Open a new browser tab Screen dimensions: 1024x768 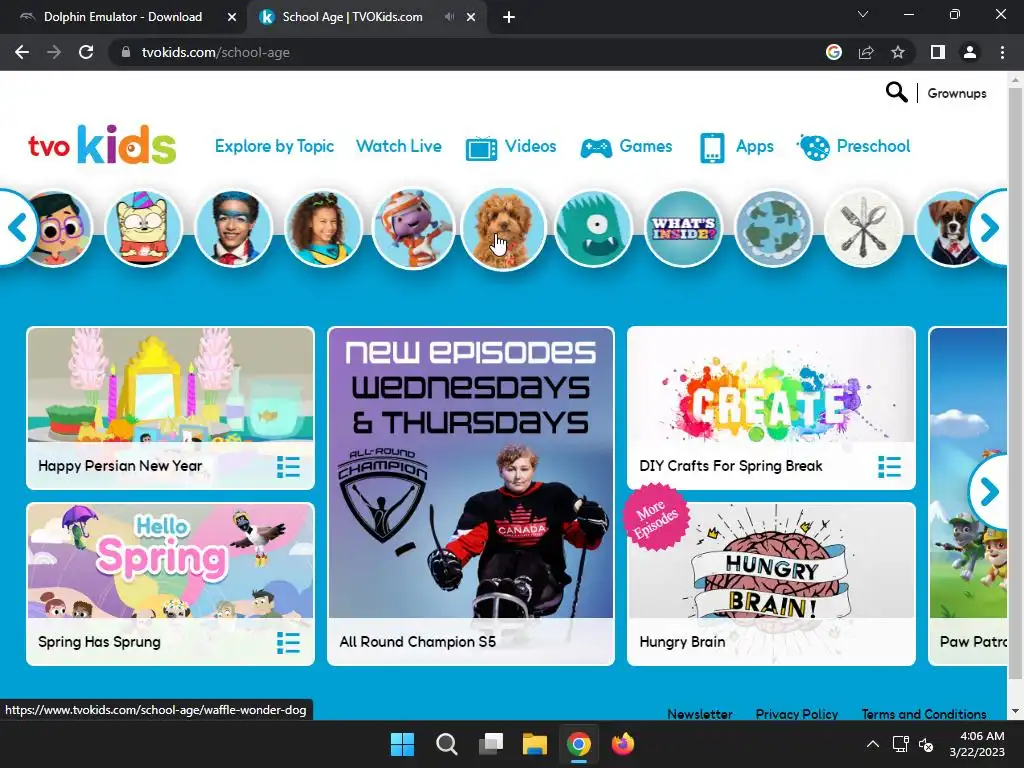coord(509,17)
